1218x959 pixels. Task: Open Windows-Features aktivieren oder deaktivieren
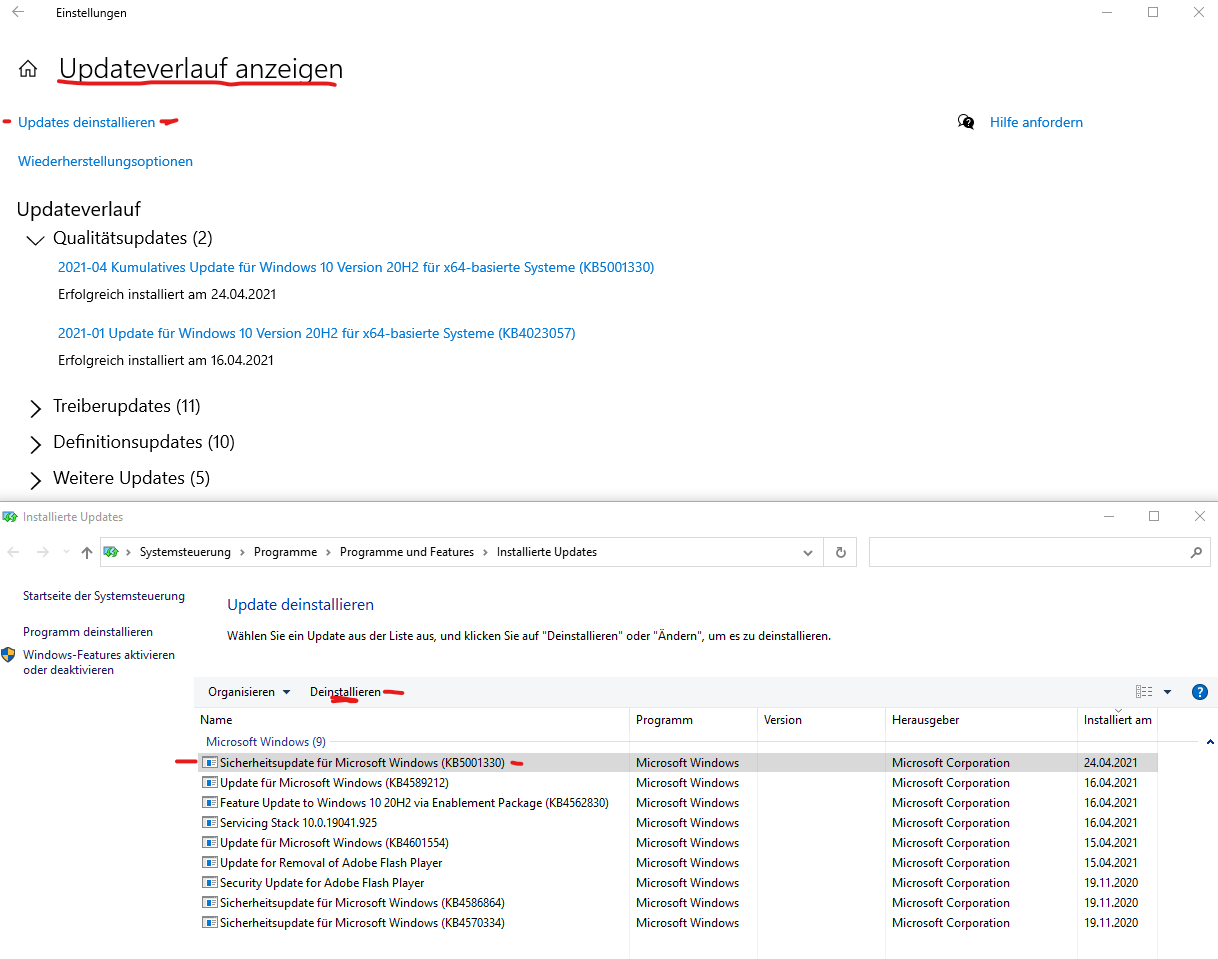click(x=99, y=662)
